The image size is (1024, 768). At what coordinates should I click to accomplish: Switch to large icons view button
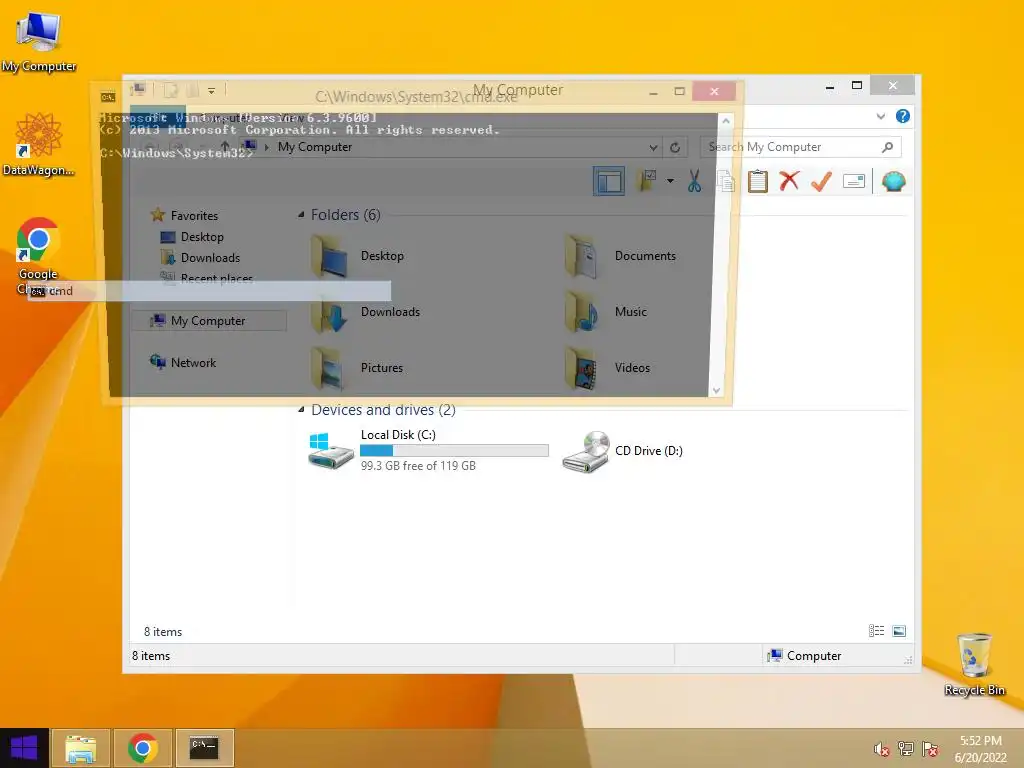coord(899,630)
